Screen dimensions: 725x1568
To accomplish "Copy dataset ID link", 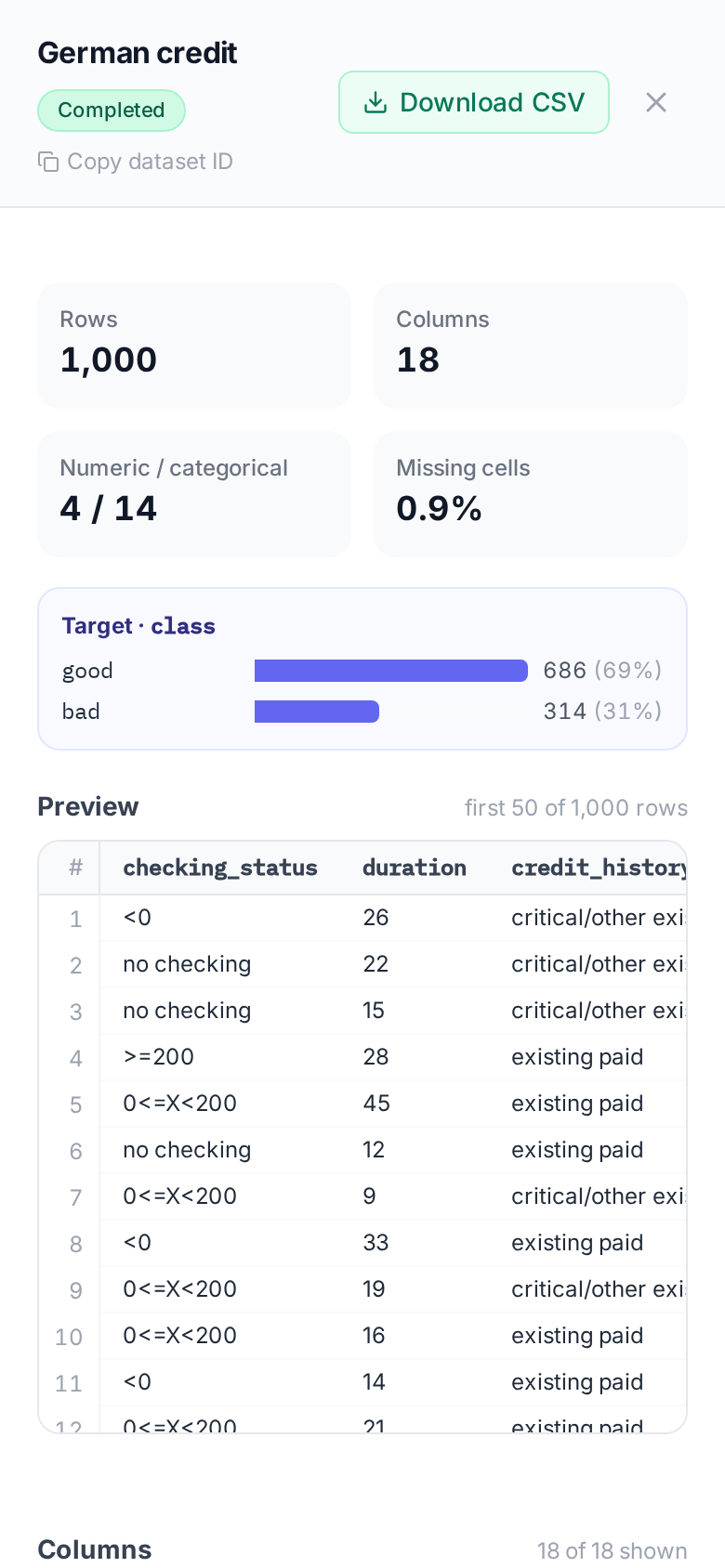I will coord(136,162).
